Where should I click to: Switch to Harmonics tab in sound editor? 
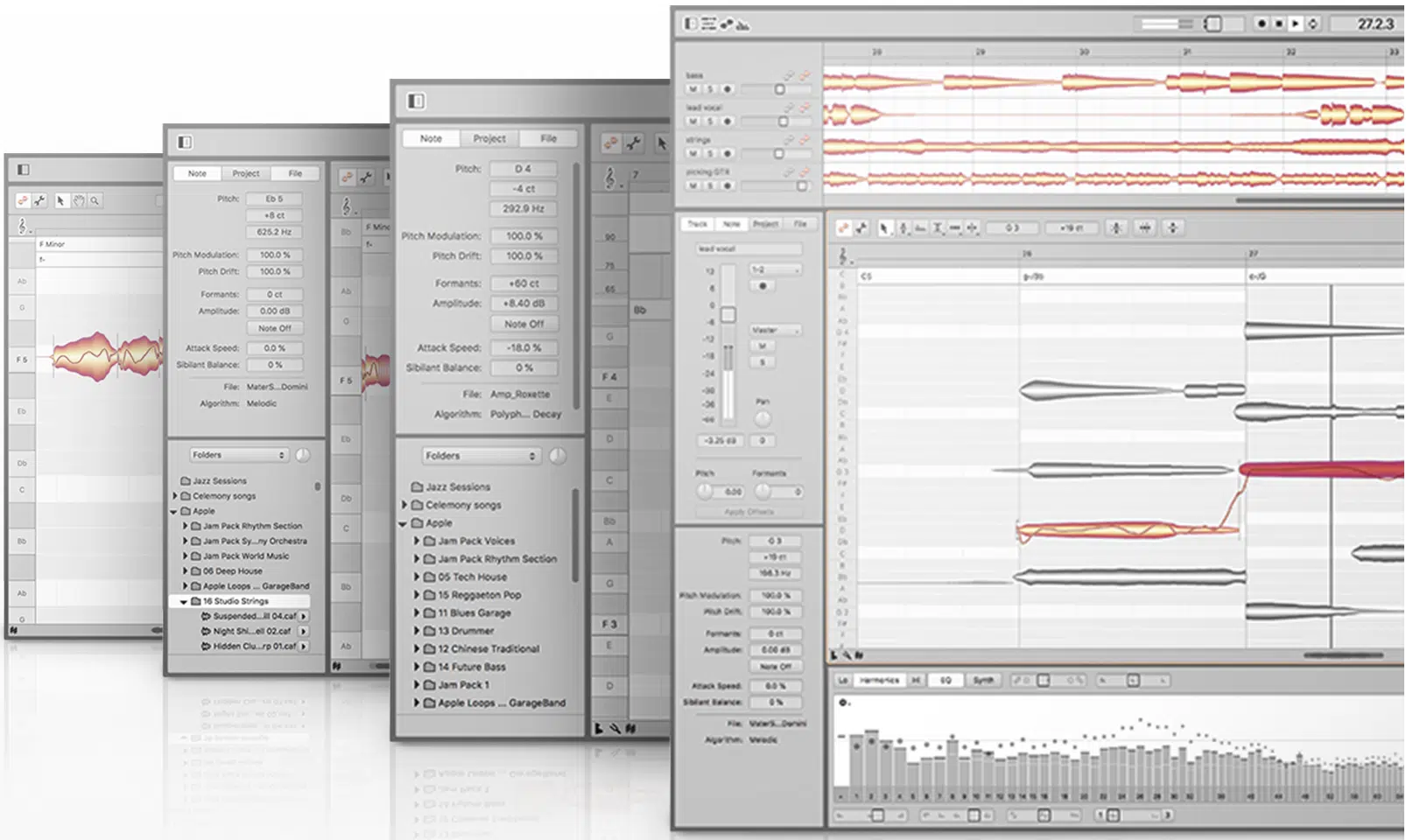[879, 680]
